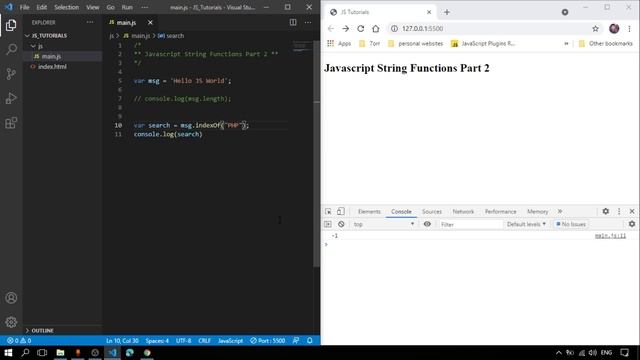Open console settings gear
This screenshot has height=360, width=640.
[632, 224]
